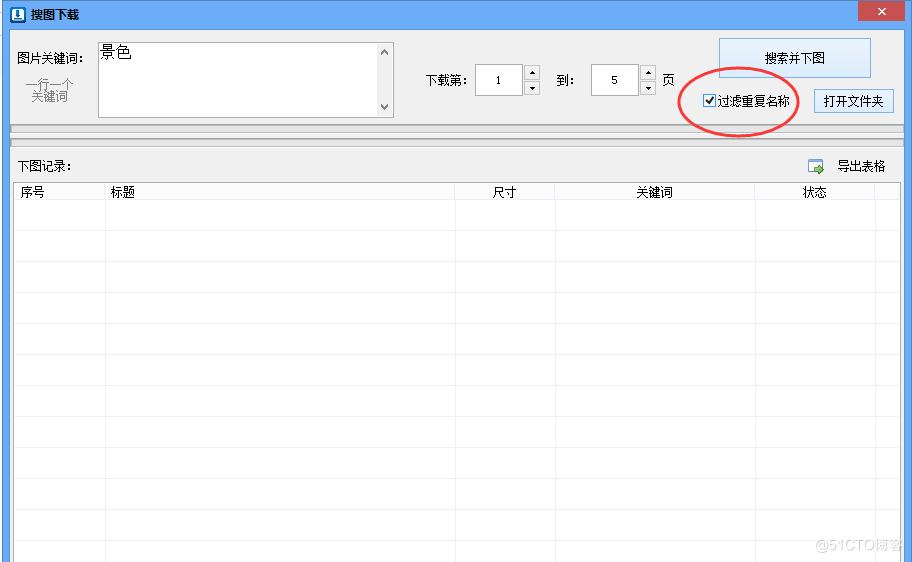Screen dimensions: 912x562
Task: Click inside the keyword text box
Action: pyautogui.click(x=238, y=80)
